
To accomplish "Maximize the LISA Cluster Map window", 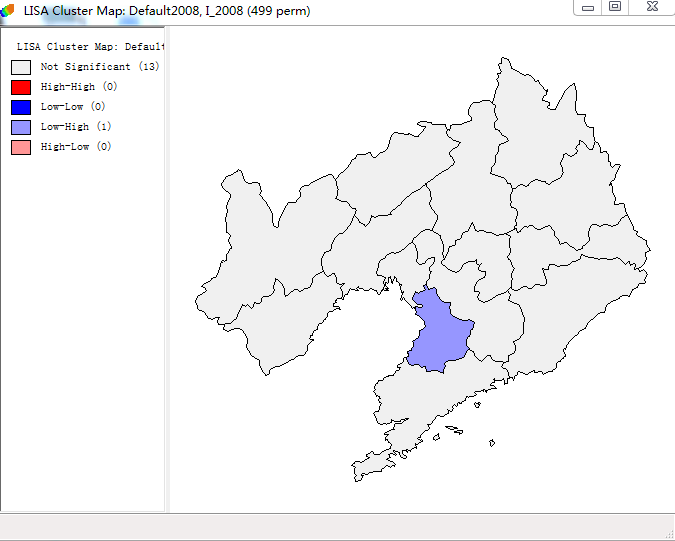I will 615,7.
